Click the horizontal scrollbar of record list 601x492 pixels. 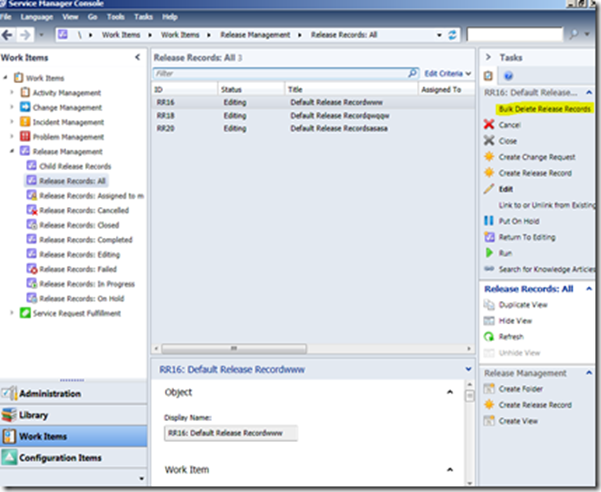click(x=234, y=348)
